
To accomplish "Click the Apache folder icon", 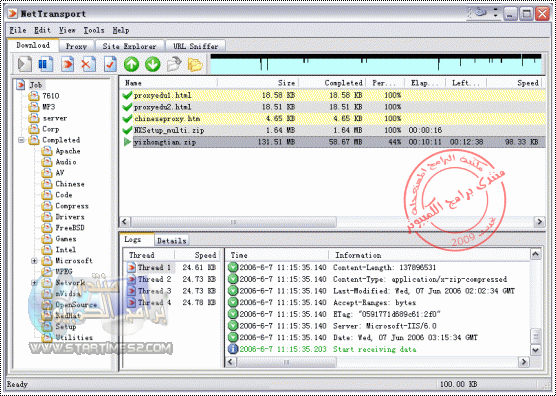I will click(x=46, y=151).
